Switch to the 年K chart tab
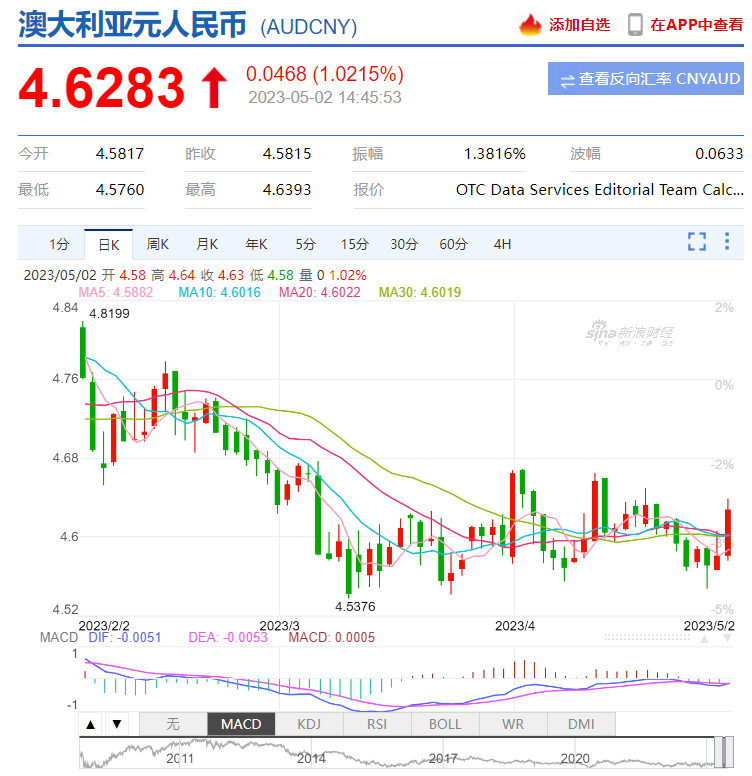Viewport: 752px width, 776px height. pyautogui.click(x=256, y=244)
